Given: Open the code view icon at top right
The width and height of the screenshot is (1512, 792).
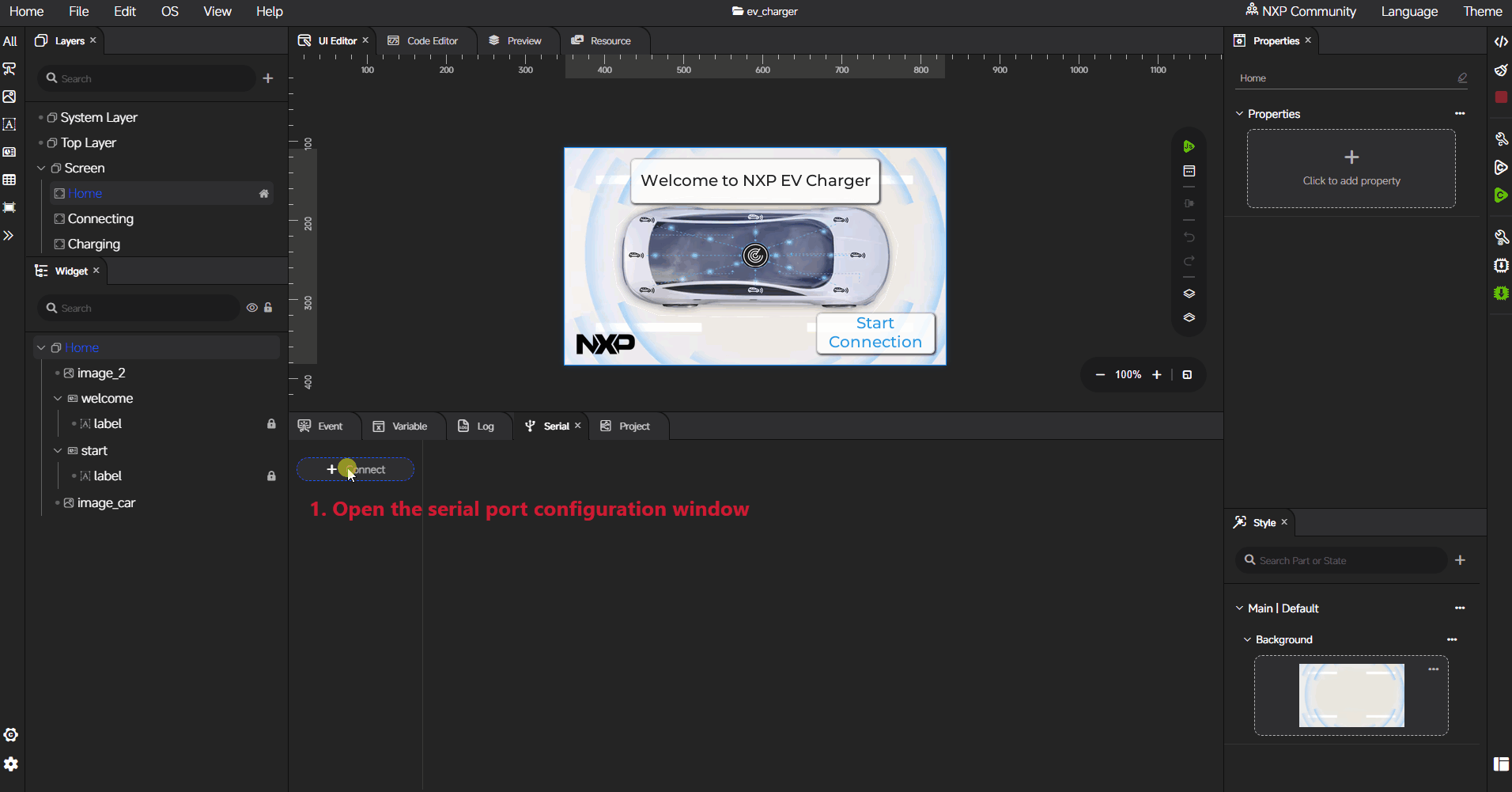Looking at the screenshot, I should [x=1501, y=41].
